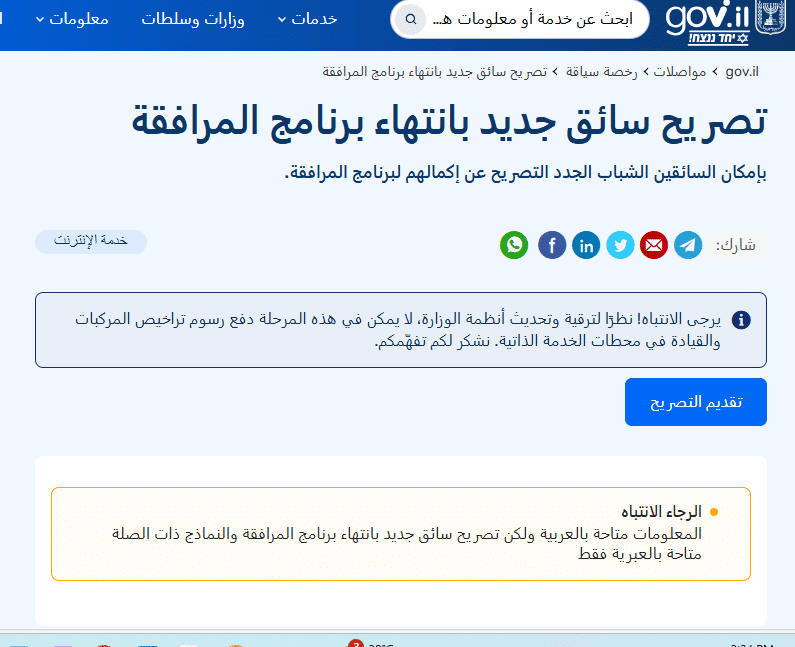Click the info icon in notice box
The image size is (795, 647).
tap(741, 320)
